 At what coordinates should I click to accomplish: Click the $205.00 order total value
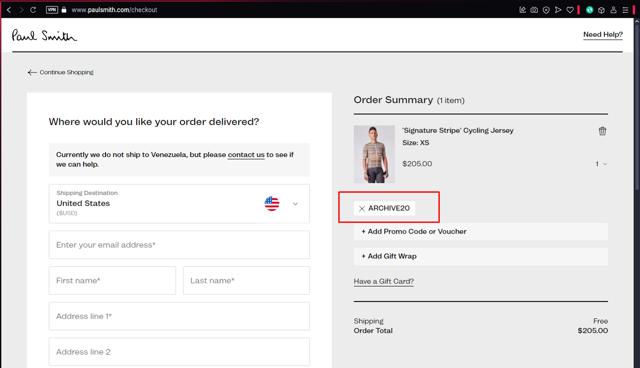pyautogui.click(x=593, y=330)
